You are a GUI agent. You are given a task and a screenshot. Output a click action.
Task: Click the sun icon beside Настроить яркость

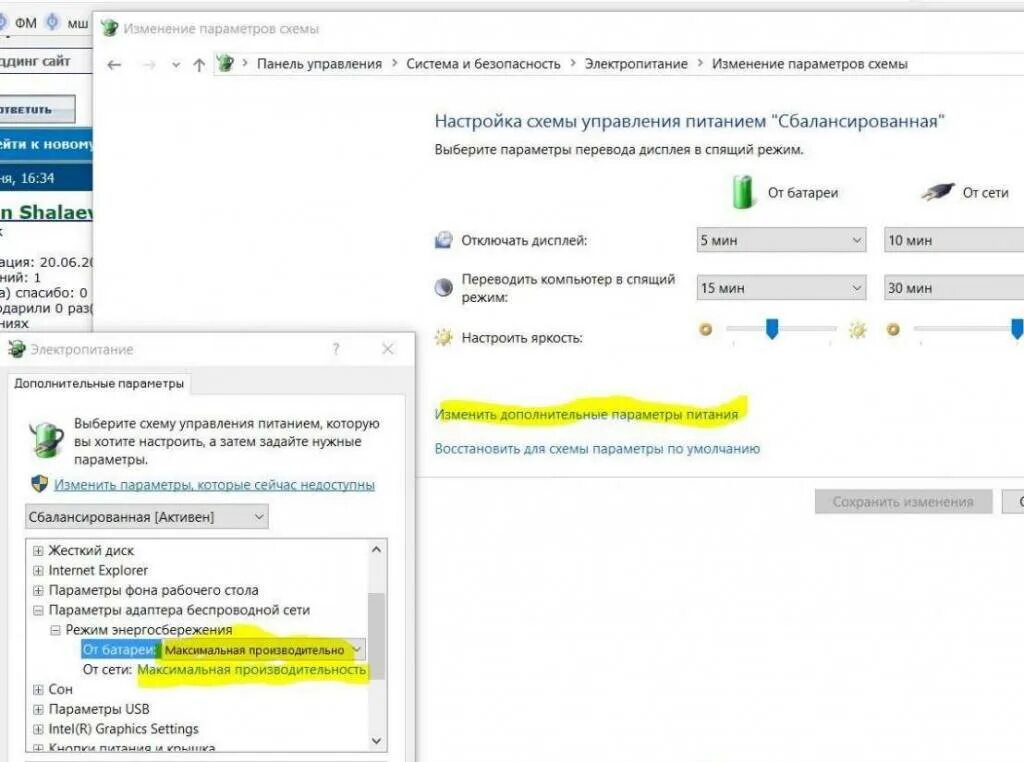pyautogui.click(x=442, y=337)
